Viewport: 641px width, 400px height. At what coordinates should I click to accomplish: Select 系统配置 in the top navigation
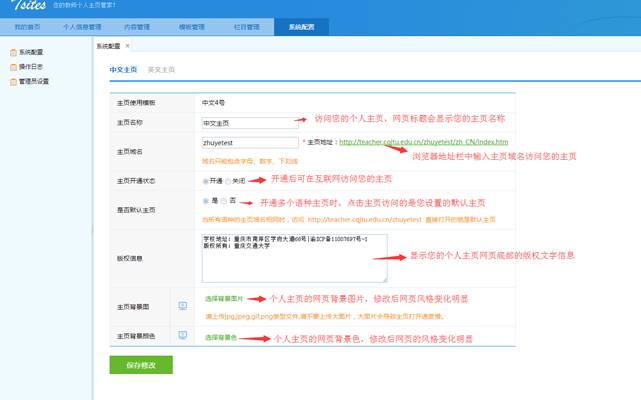pyautogui.click(x=301, y=27)
